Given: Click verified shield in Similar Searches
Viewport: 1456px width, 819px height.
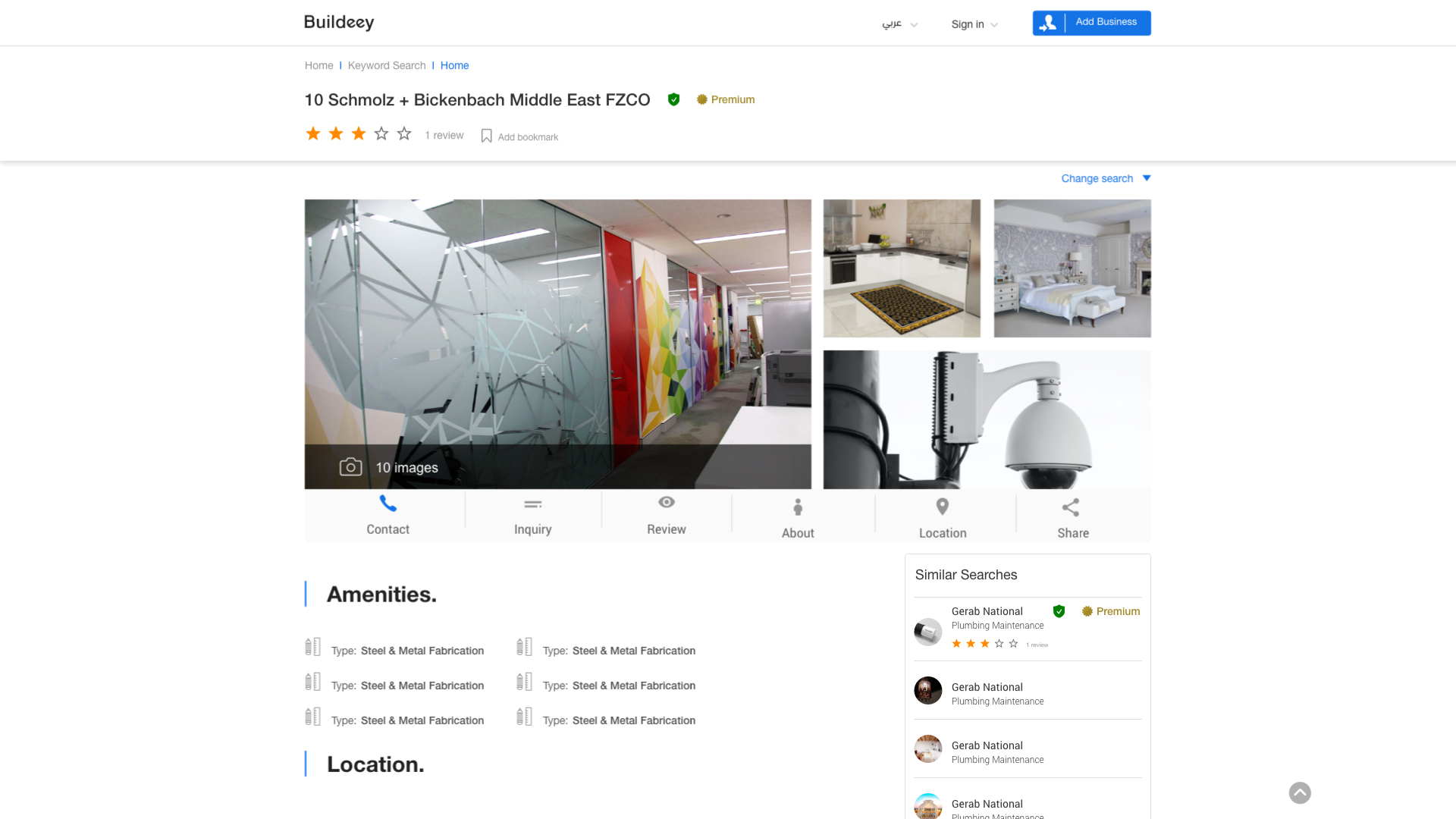Looking at the screenshot, I should [1059, 611].
